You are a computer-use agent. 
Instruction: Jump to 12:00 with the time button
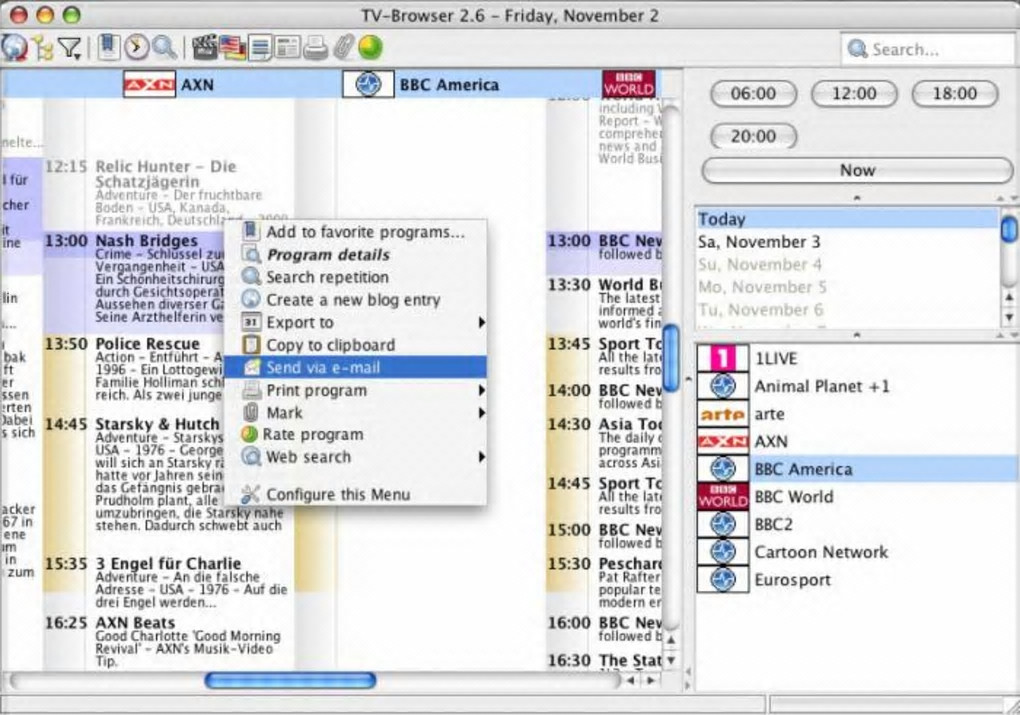click(854, 94)
